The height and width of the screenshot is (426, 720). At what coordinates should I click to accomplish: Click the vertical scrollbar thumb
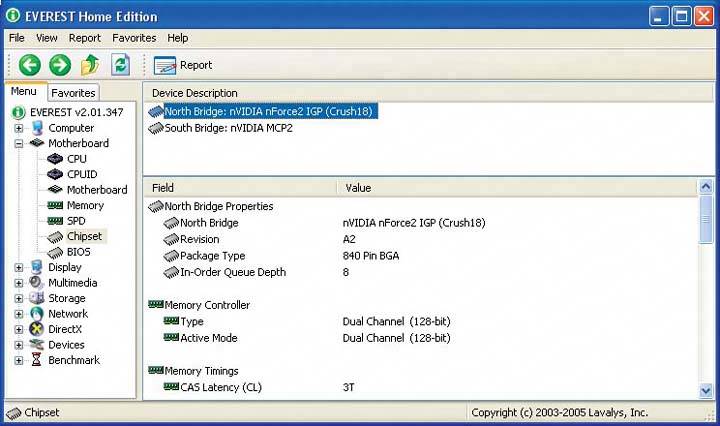(705, 219)
